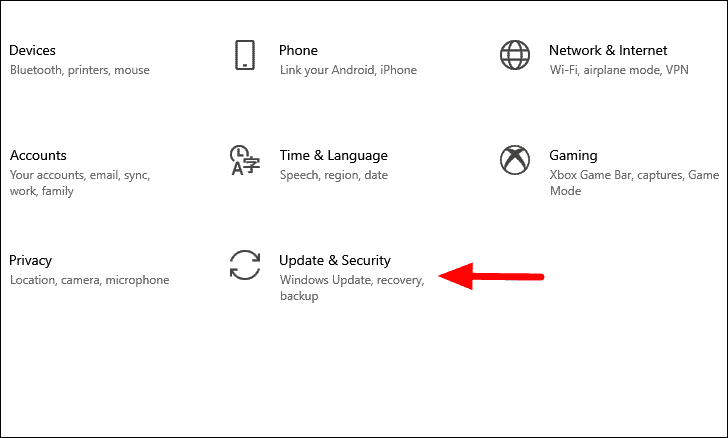Select the Time & Language heading
Screen dimensions: 728x438
point(333,156)
